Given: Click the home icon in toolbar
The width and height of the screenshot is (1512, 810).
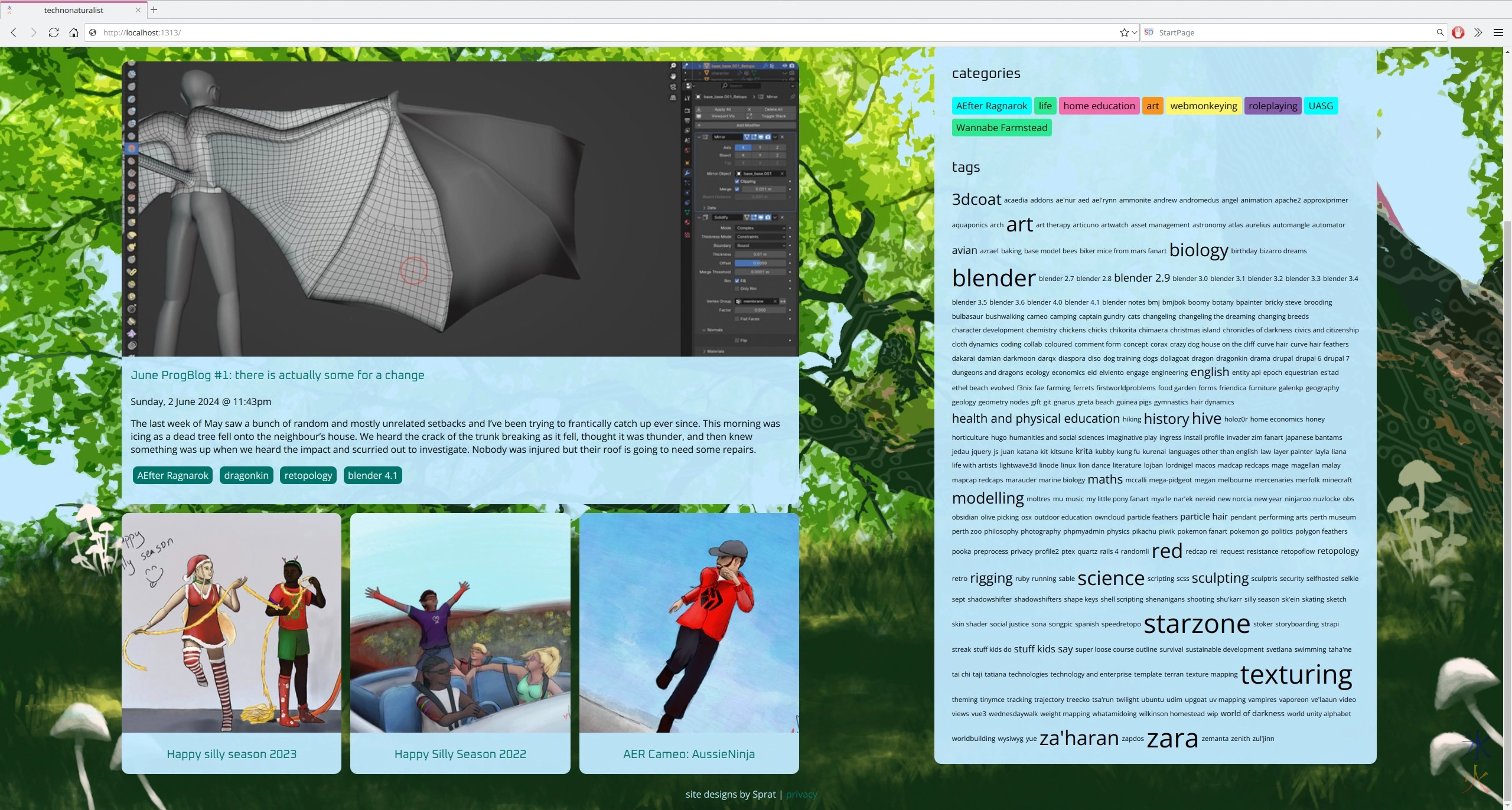Looking at the screenshot, I should pos(73,32).
